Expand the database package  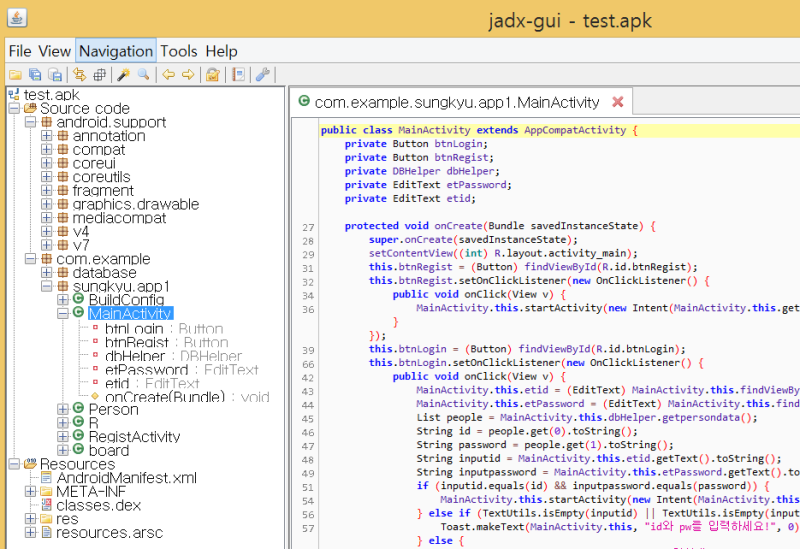pos(46,272)
